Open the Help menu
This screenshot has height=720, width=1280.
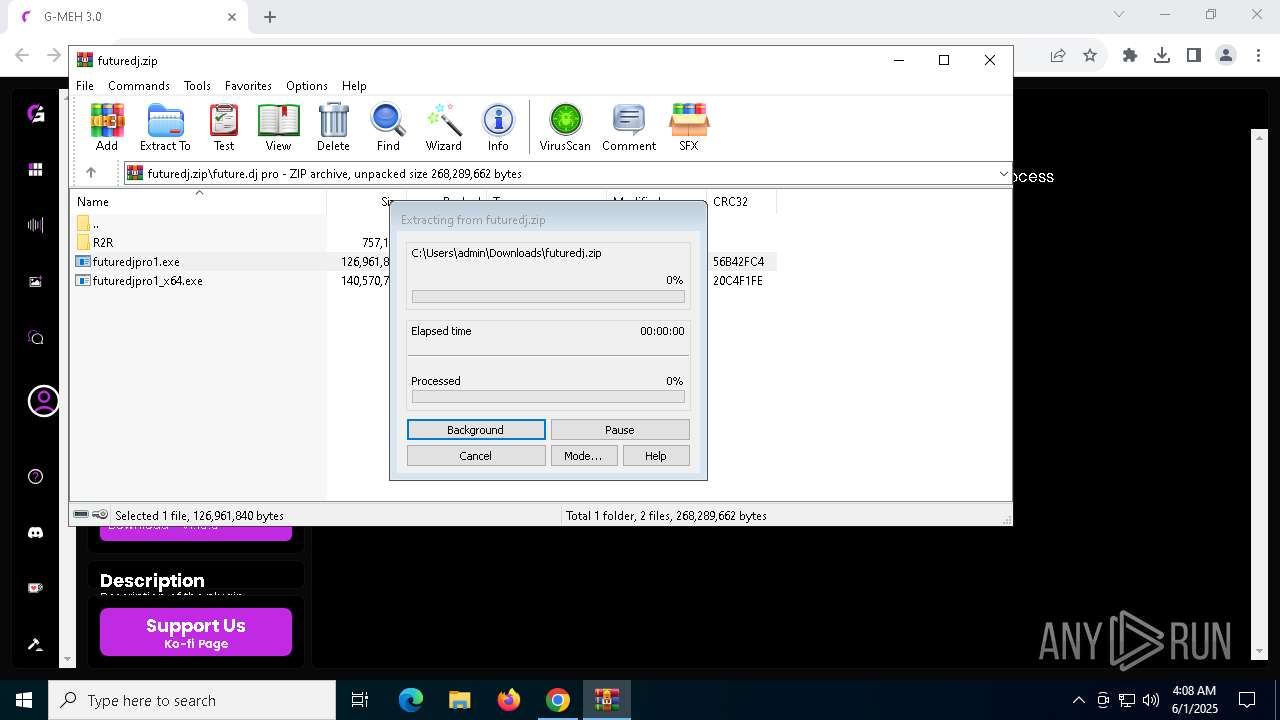click(354, 86)
